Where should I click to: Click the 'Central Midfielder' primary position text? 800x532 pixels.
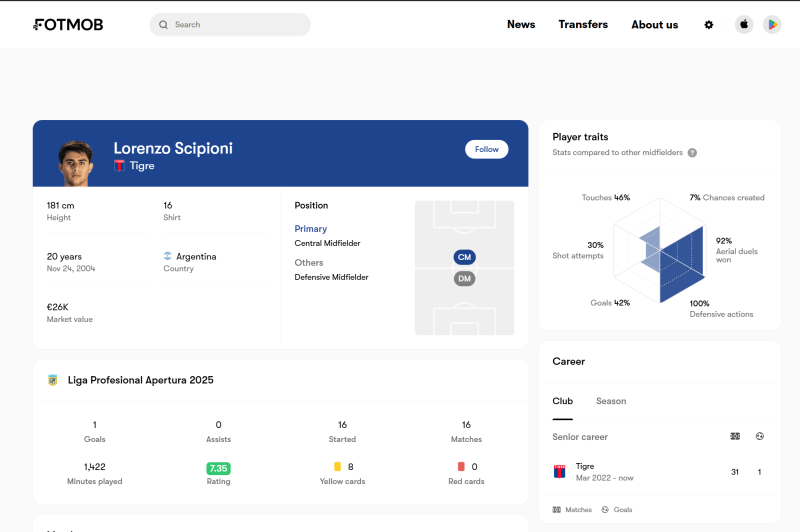tap(327, 243)
